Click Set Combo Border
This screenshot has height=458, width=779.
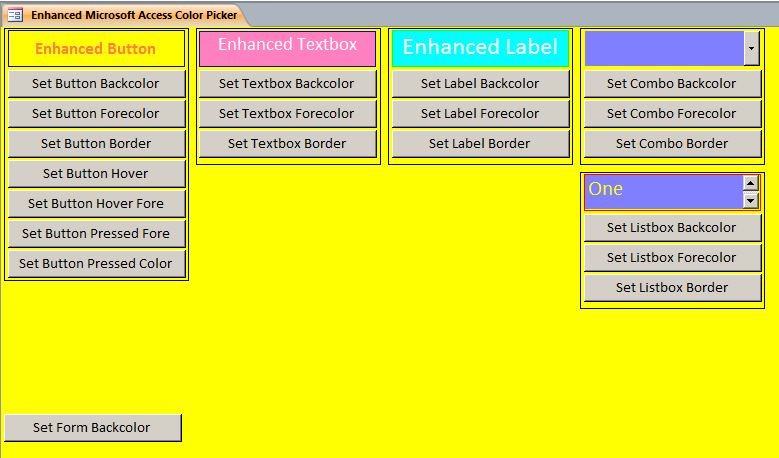click(673, 144)
